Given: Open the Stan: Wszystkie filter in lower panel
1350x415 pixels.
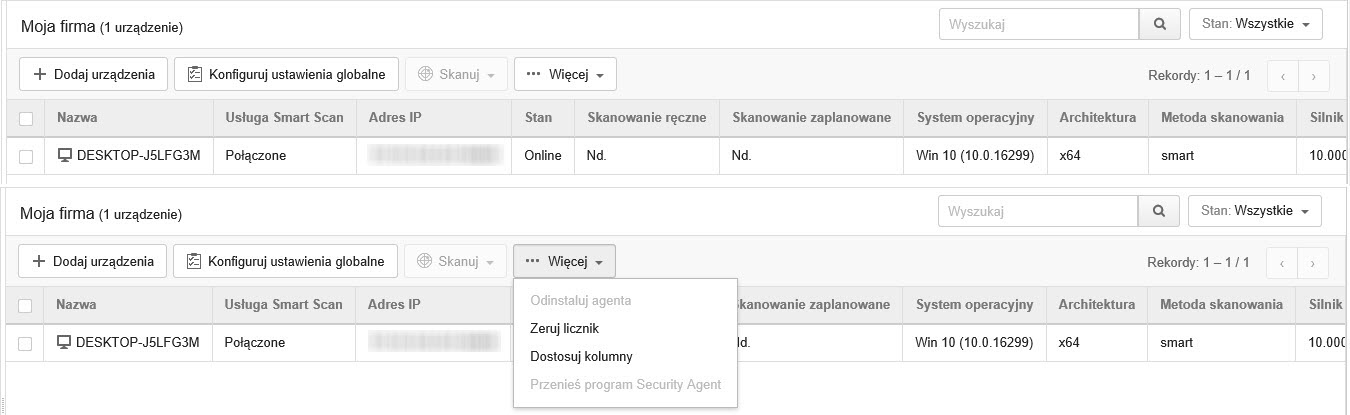Looking at the screenshot, I should 1254,211.
